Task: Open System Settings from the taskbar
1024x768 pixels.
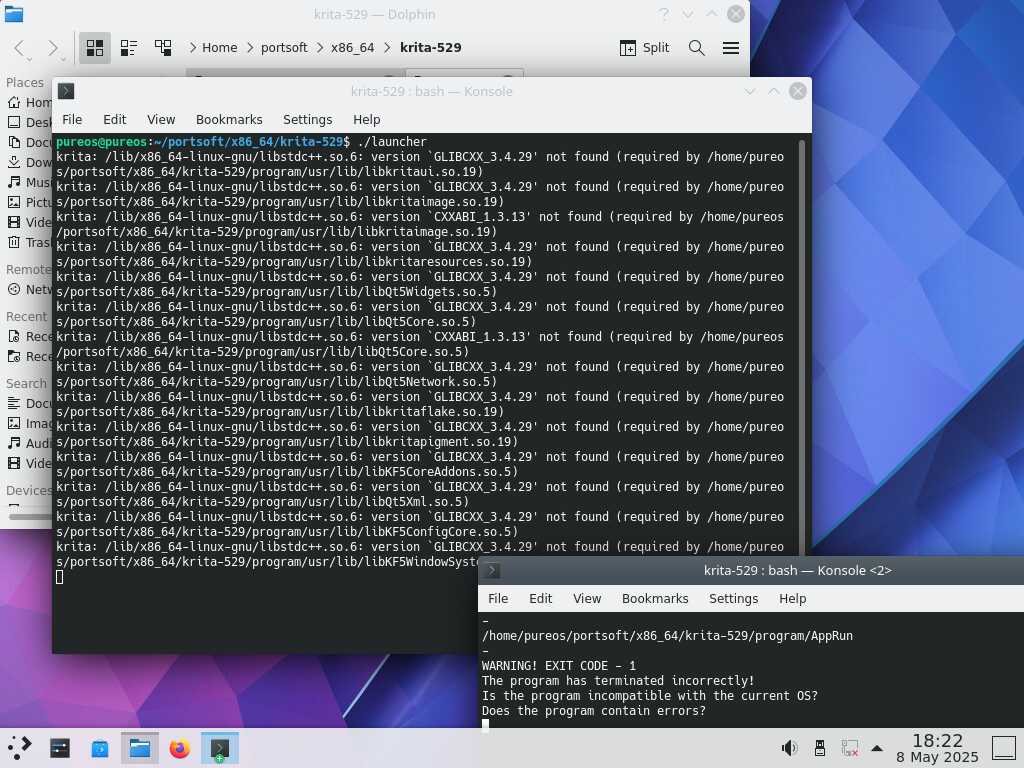Action: coord(59,748)
